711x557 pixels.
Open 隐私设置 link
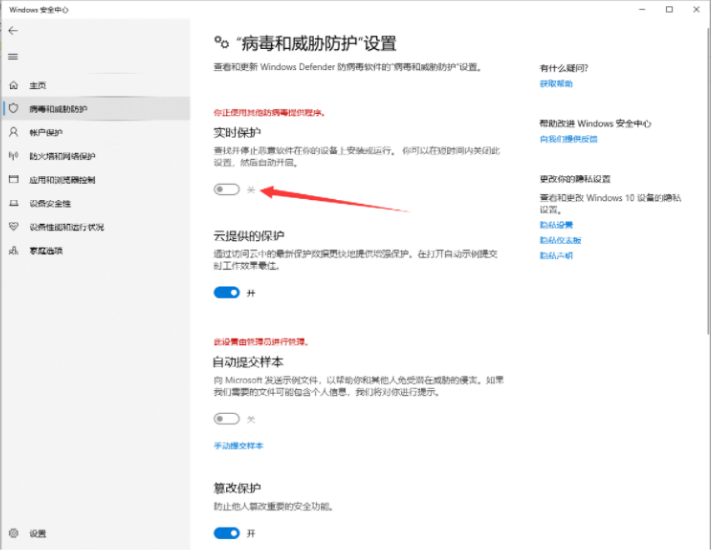coord(556,225)
